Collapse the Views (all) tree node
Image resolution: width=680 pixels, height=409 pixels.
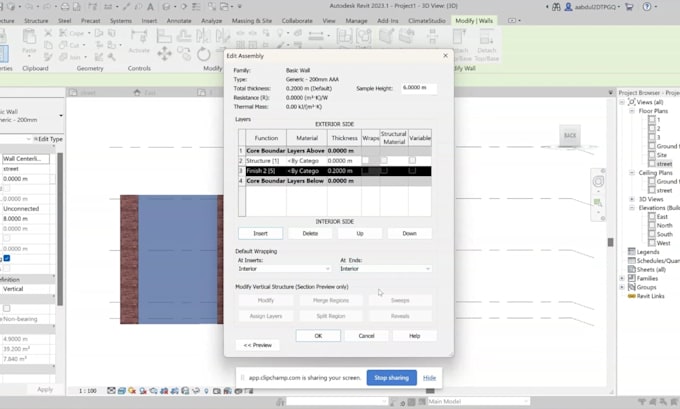622,102
